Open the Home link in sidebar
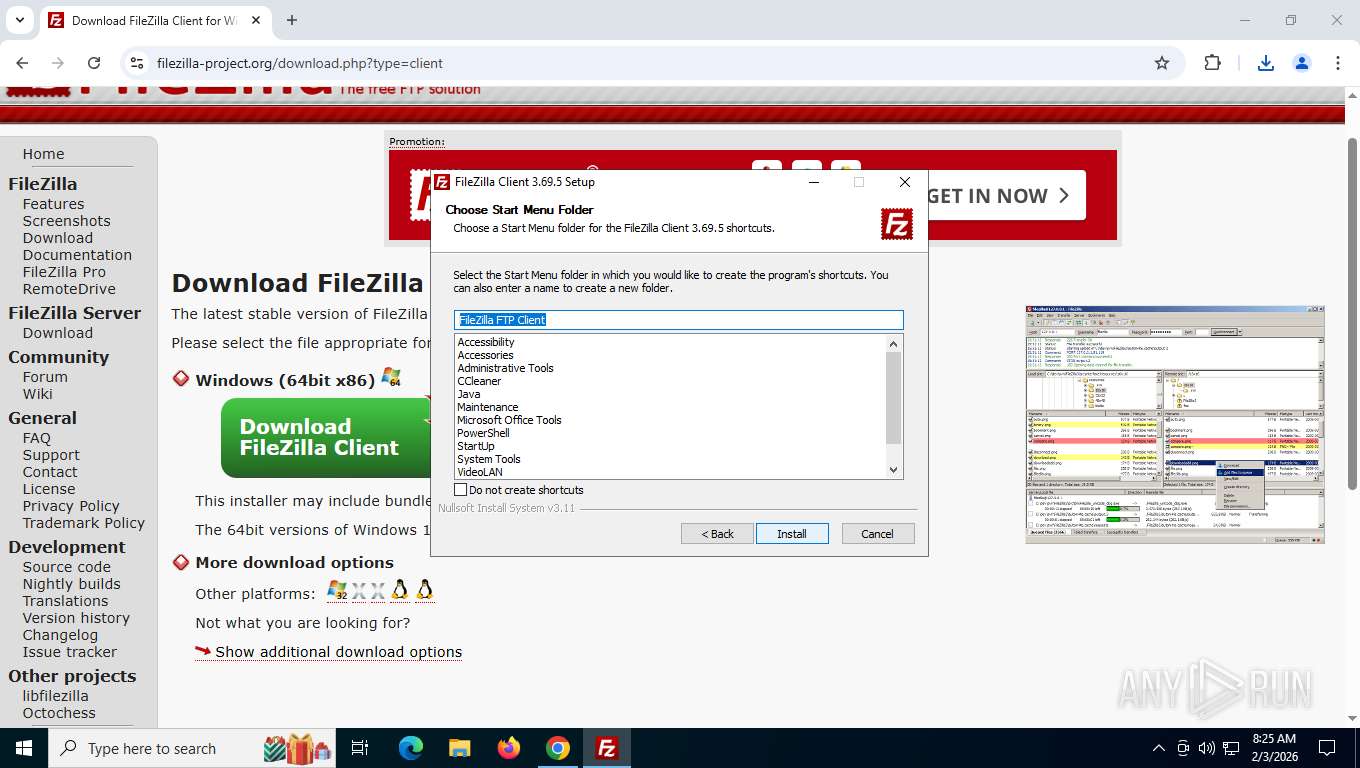 click(43, 154)
